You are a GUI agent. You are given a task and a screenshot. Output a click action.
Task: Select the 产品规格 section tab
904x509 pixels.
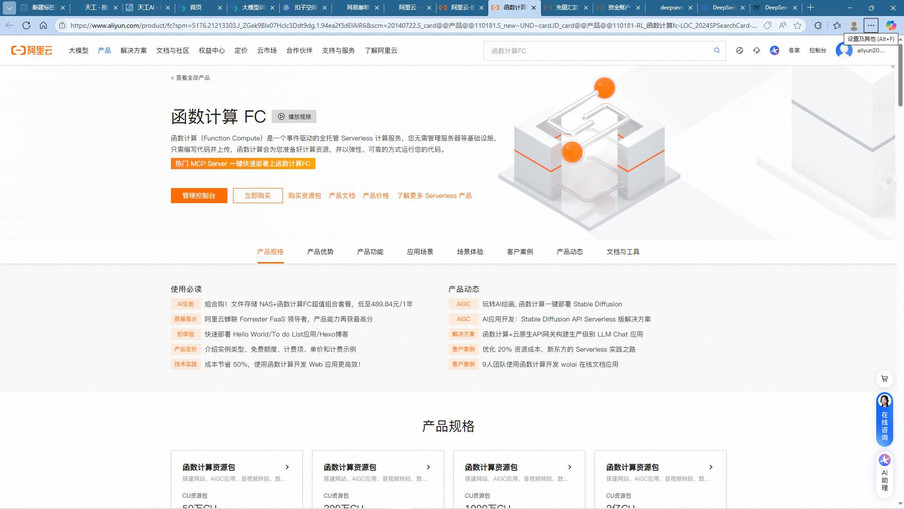click(270, 252)
